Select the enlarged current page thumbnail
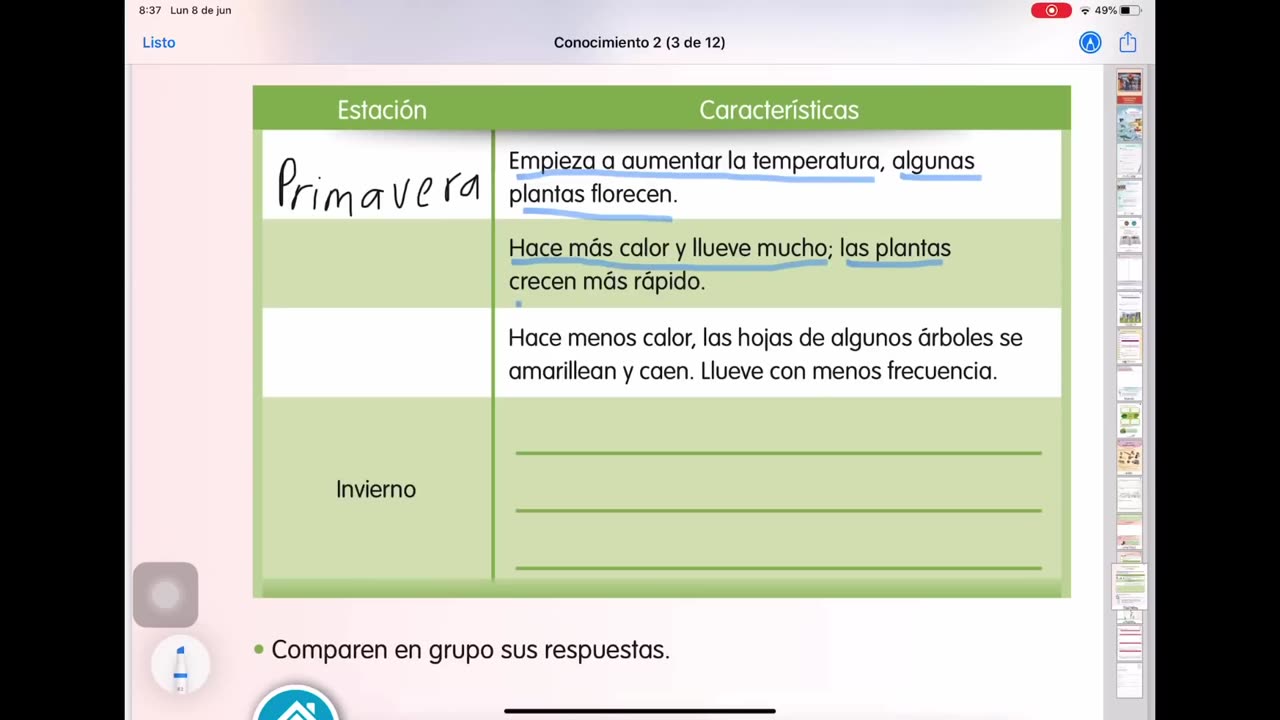Viewport: 1280px width, 720px height. [1129, 587]
